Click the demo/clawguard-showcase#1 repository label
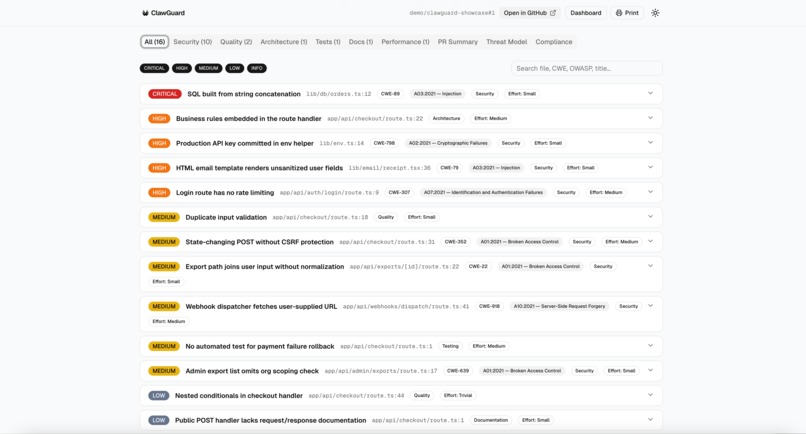 pos(452,13)
